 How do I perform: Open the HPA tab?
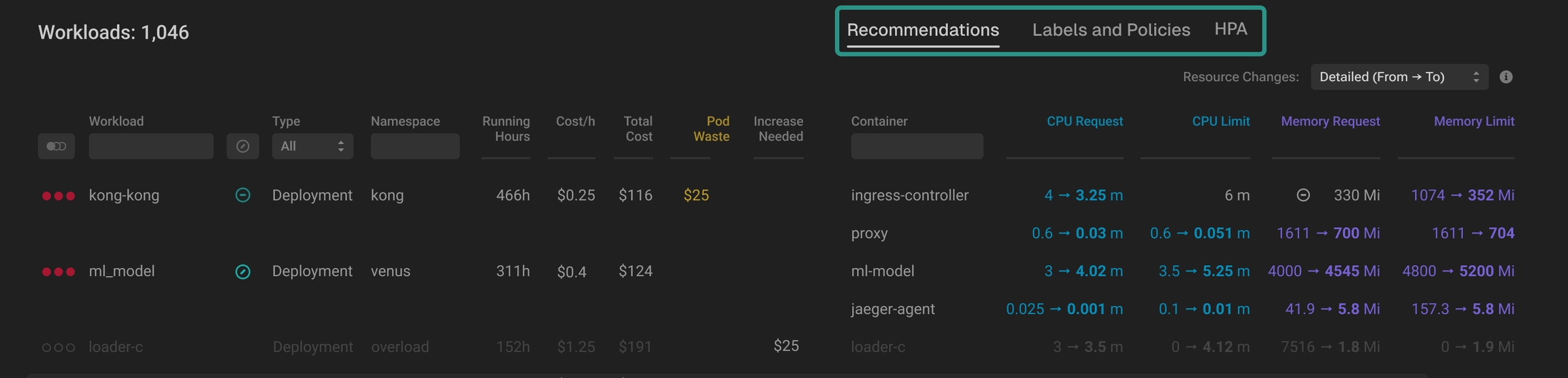1230,29
